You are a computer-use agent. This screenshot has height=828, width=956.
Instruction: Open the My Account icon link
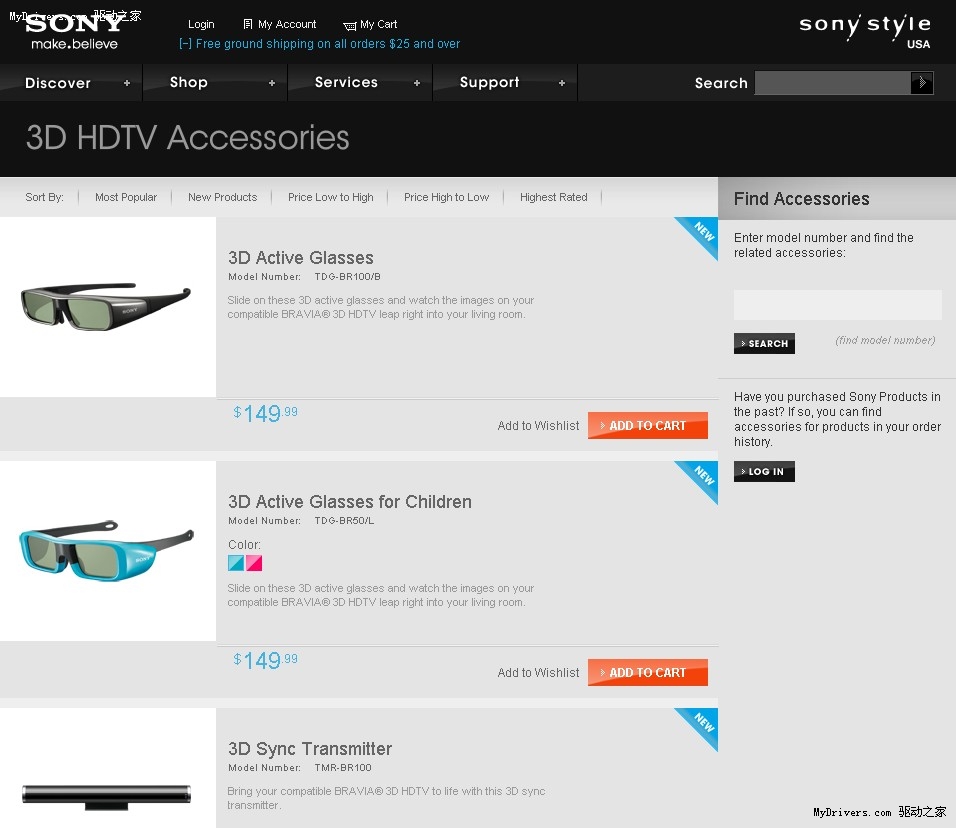(248, 24)
